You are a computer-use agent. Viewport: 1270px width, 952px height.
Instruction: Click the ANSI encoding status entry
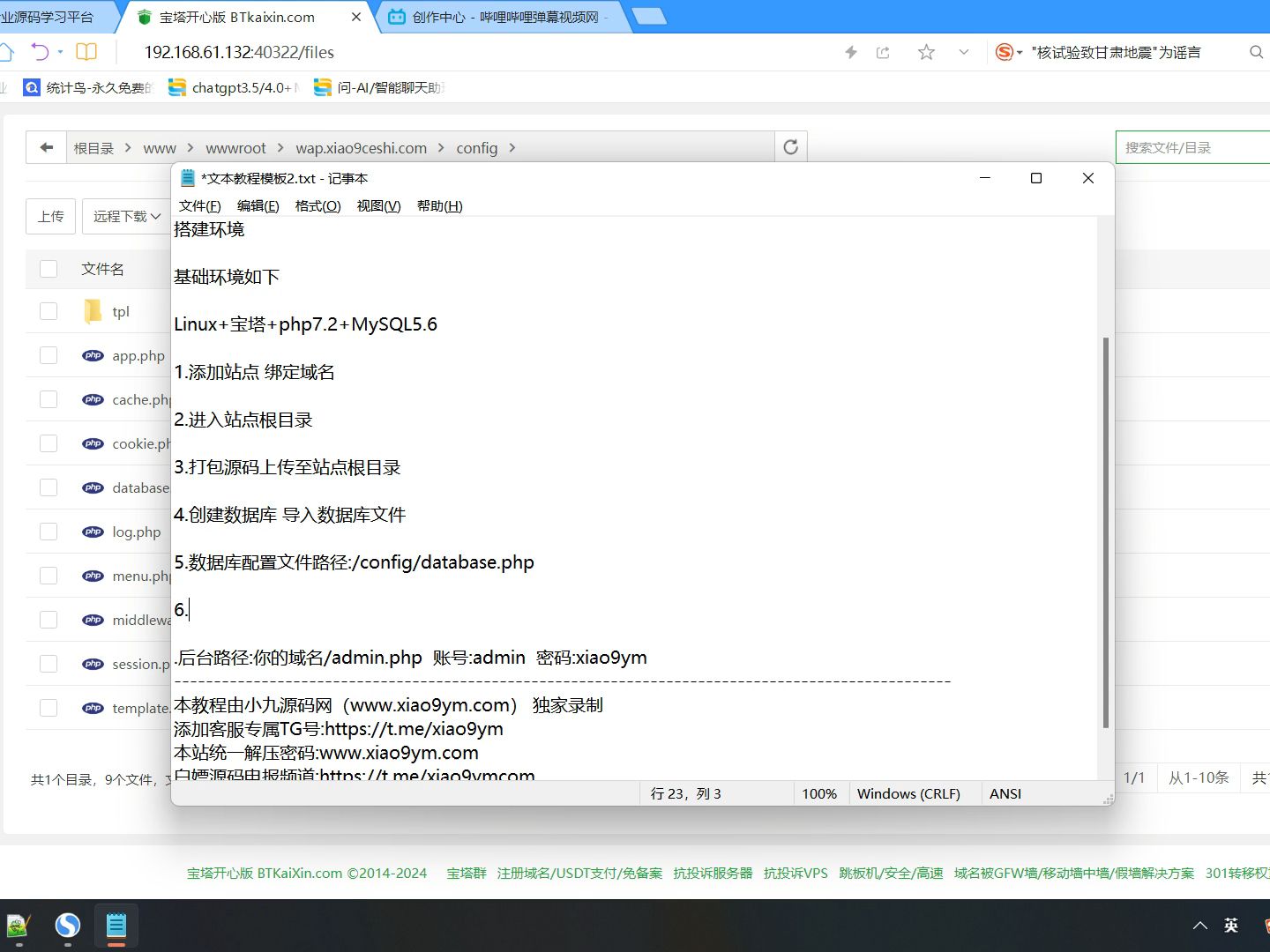coord(1005,793)
